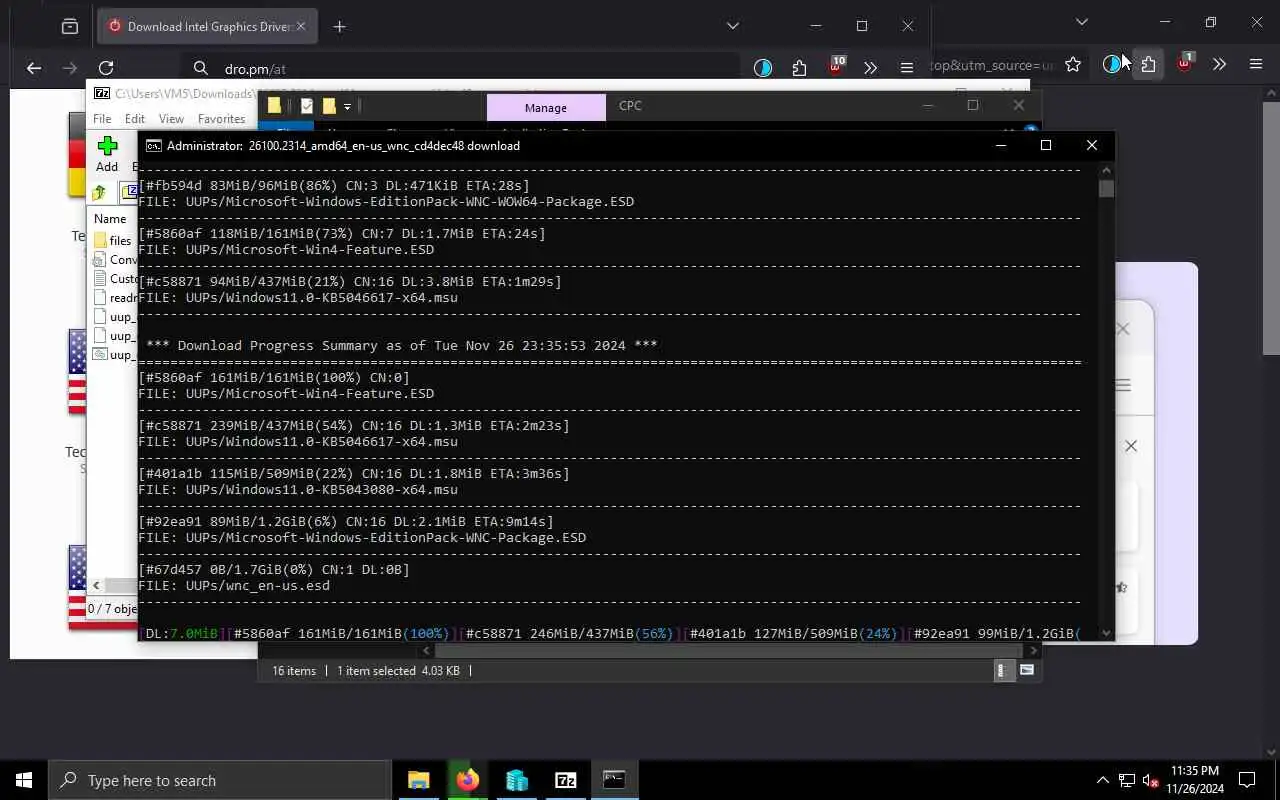Click the green Add button in 7-Zip
This screenshot has height=800, width=1280.
tap(107, 154)
